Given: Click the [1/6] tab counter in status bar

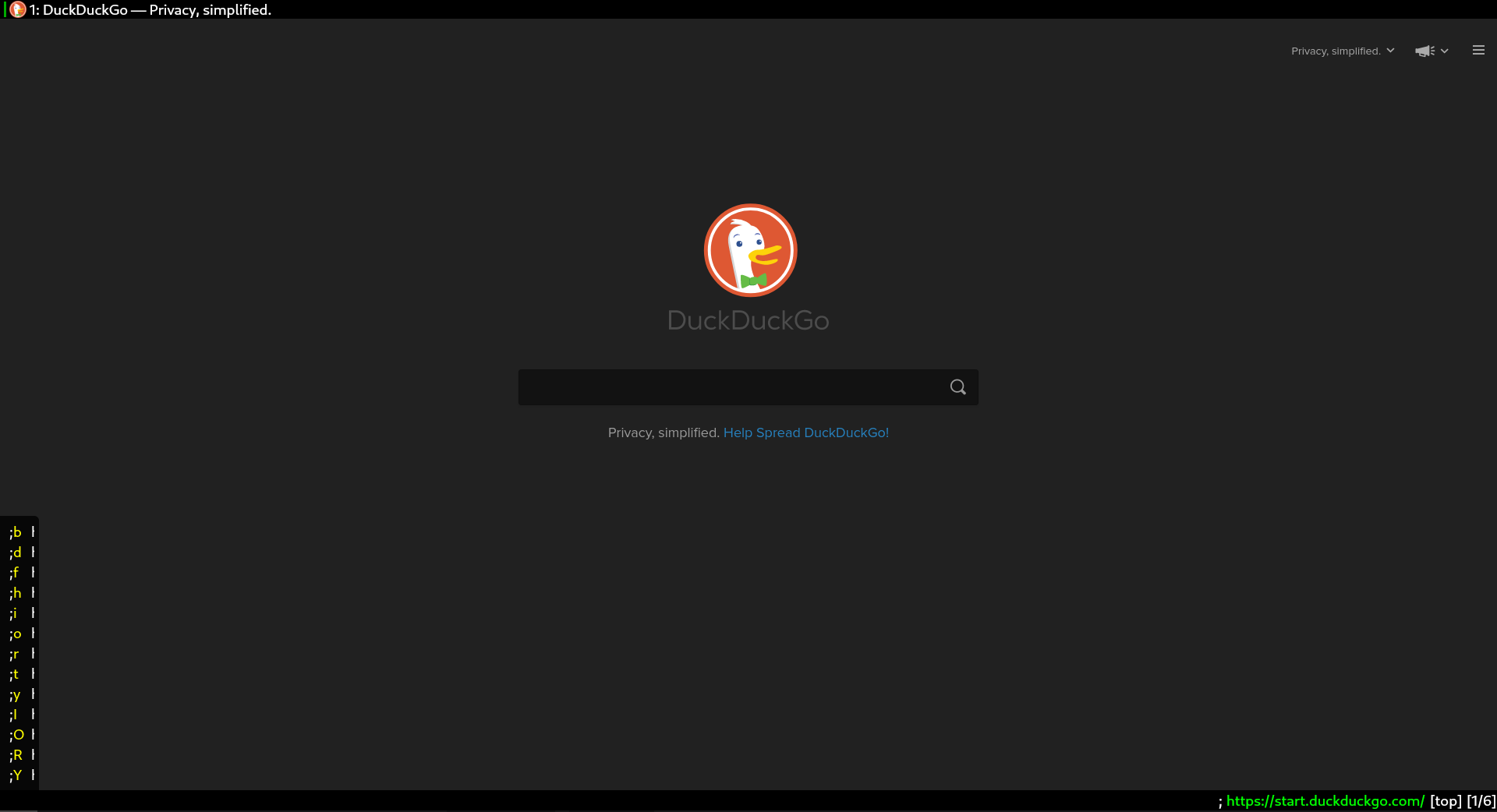Looking at the screenshot, I should (x=1481, y=801).
